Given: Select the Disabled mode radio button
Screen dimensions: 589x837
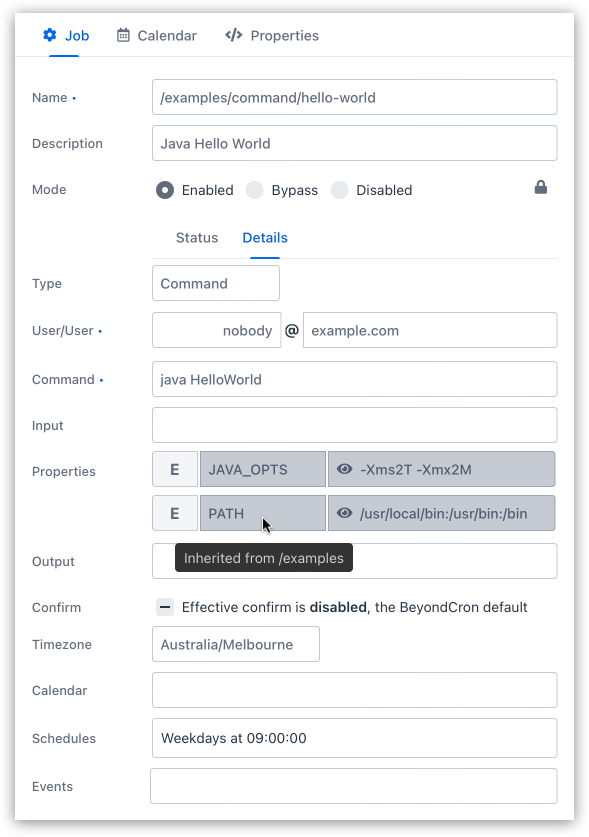Looking at the screenshot, I should [340, 190].
